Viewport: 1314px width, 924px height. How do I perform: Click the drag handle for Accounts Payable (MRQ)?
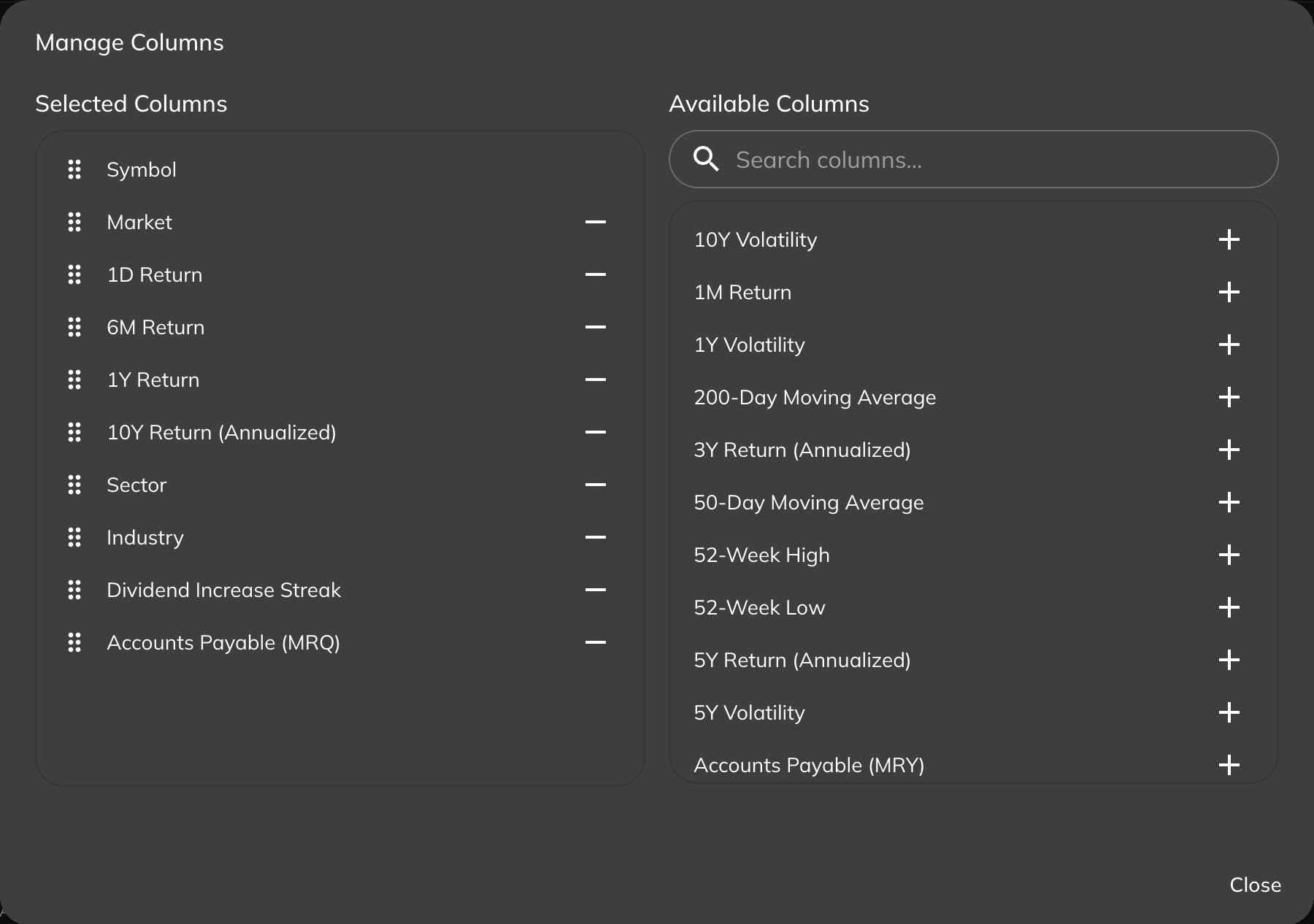[x=74, y=643]
